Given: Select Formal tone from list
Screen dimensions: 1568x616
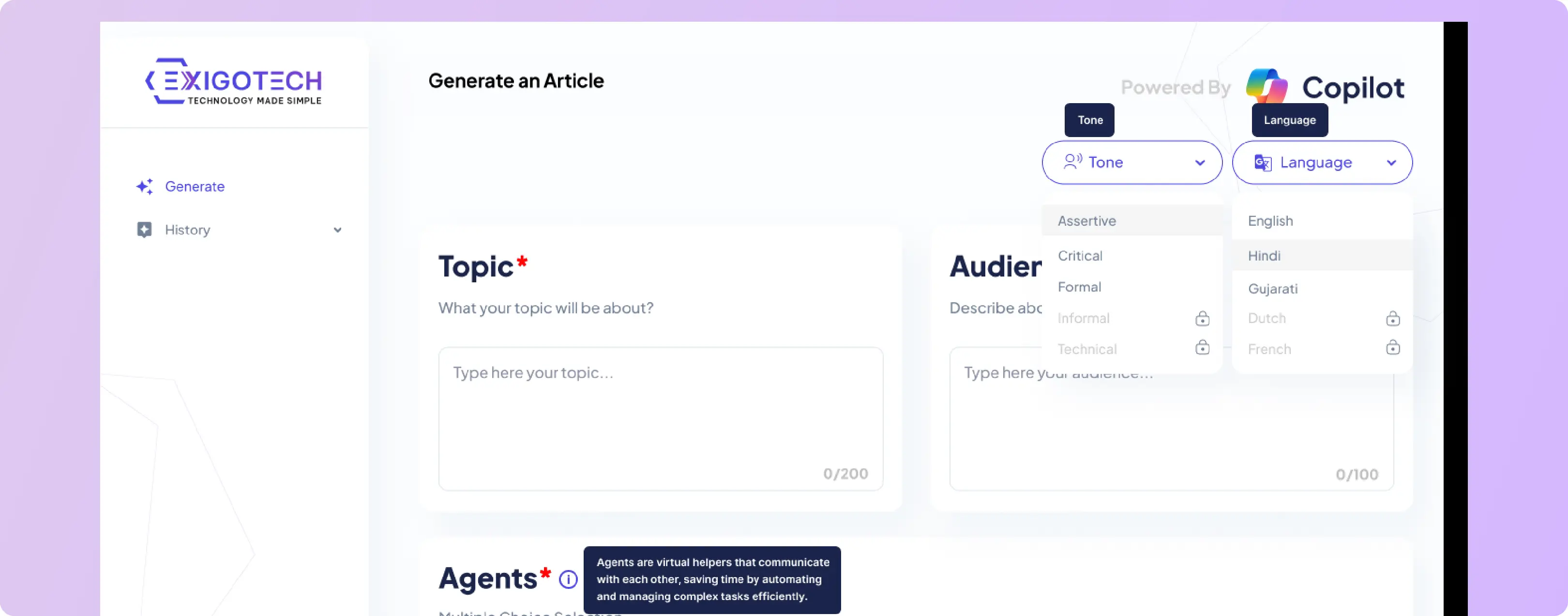Looking at the screenshot, I should (x=1080, y=286).
